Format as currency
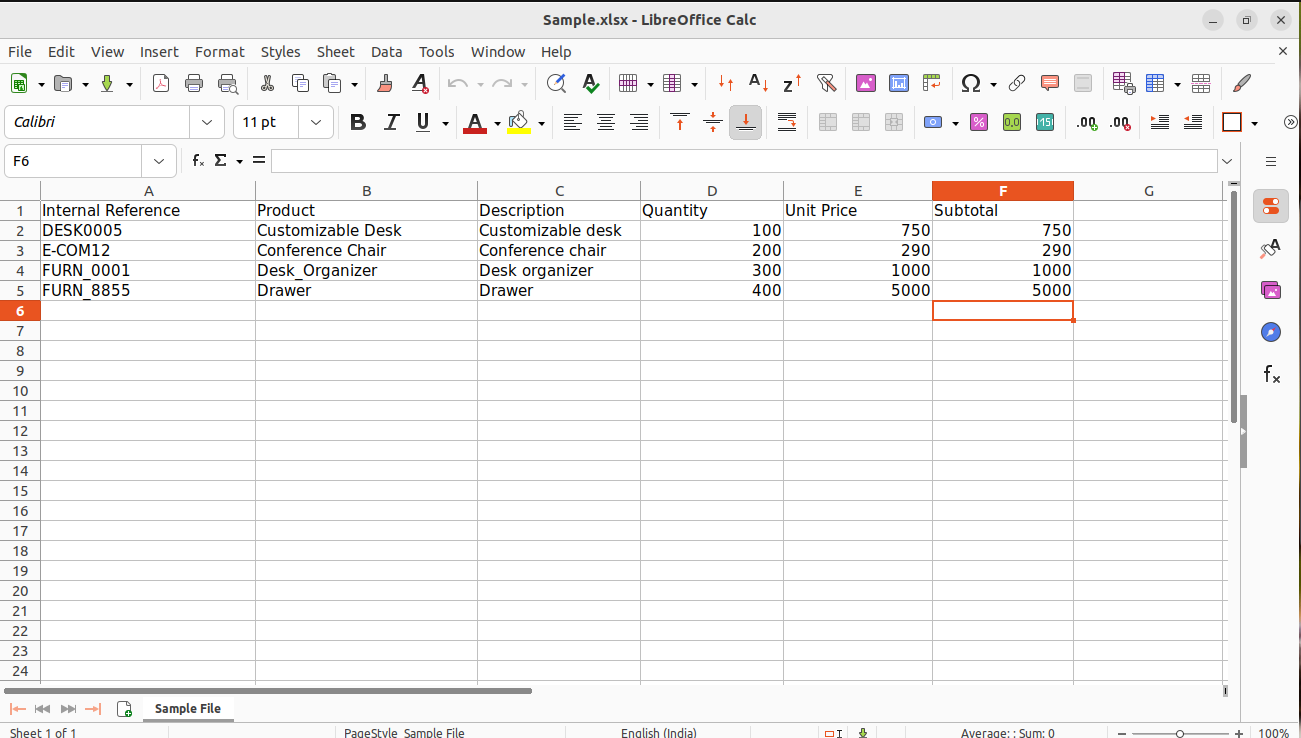This screenshot has width=1301, height=738. (x=933, y=122)
